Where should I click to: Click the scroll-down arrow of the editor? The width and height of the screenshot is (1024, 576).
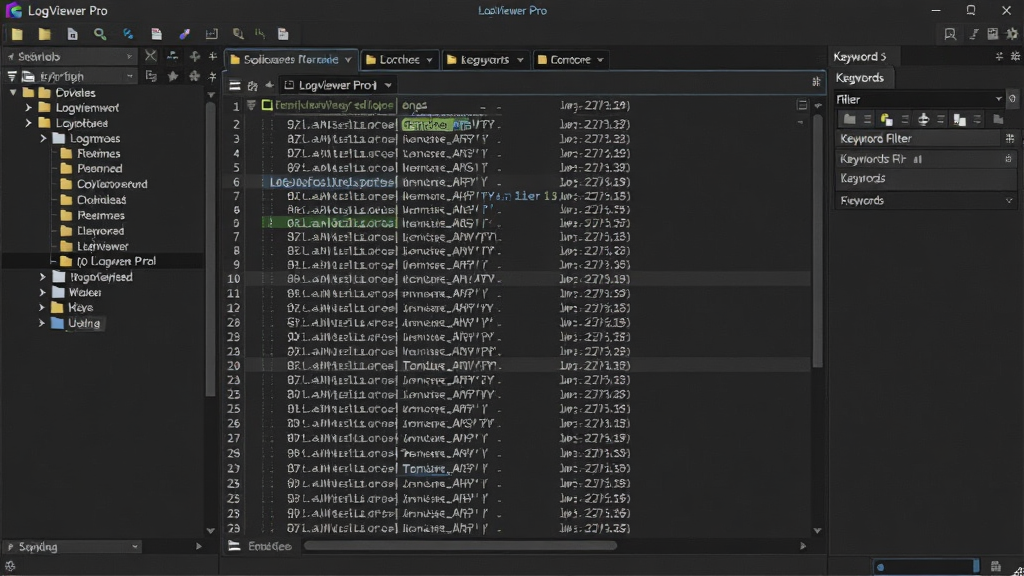tap(817, 531)
